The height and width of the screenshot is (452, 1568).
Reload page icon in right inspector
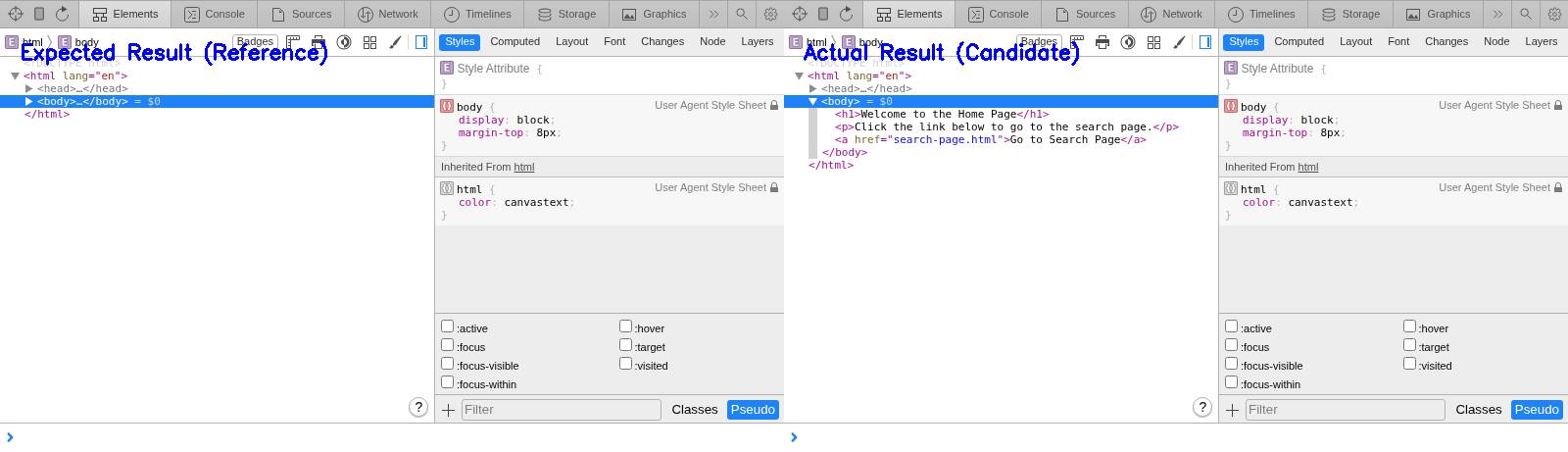846,14
